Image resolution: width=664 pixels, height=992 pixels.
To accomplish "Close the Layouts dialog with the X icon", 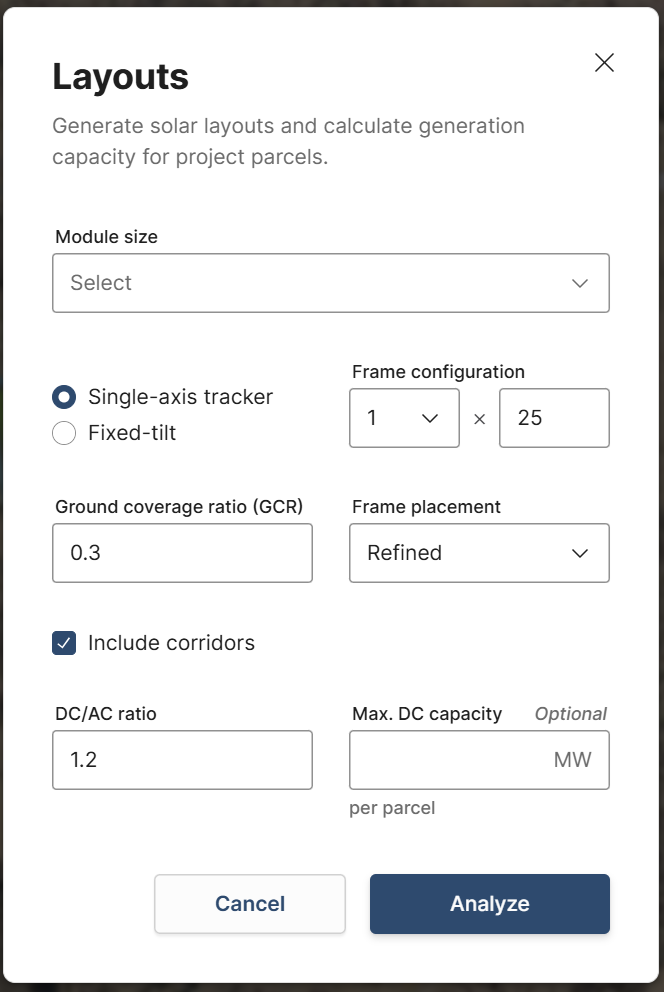I will tap(604, 62).
